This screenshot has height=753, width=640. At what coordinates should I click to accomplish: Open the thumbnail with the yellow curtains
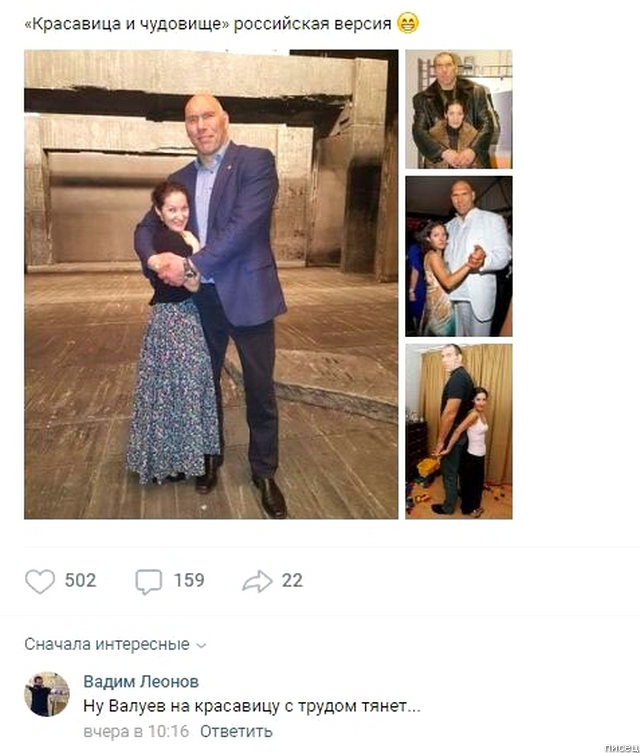point(458,431)
